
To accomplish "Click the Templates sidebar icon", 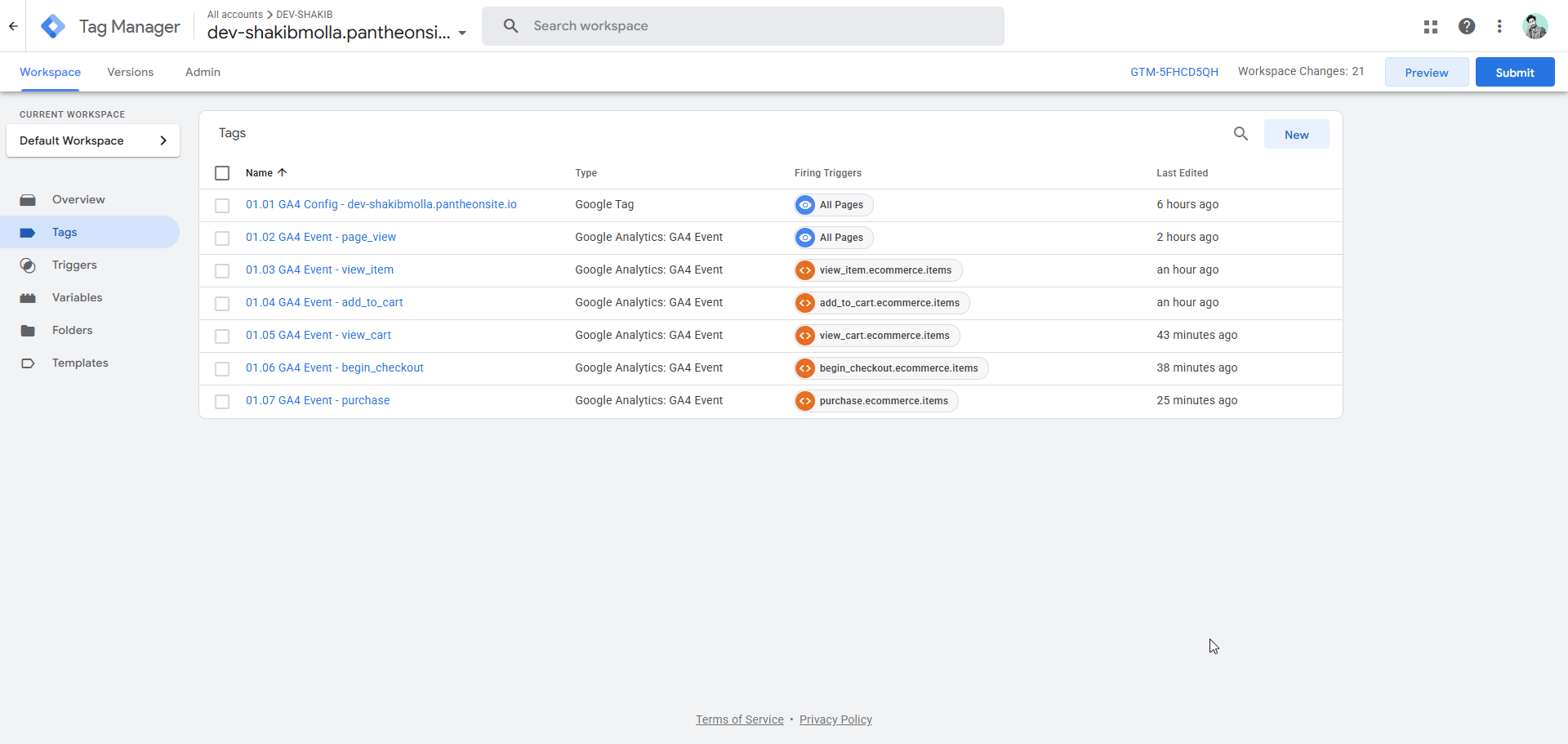I will (28, 363).
